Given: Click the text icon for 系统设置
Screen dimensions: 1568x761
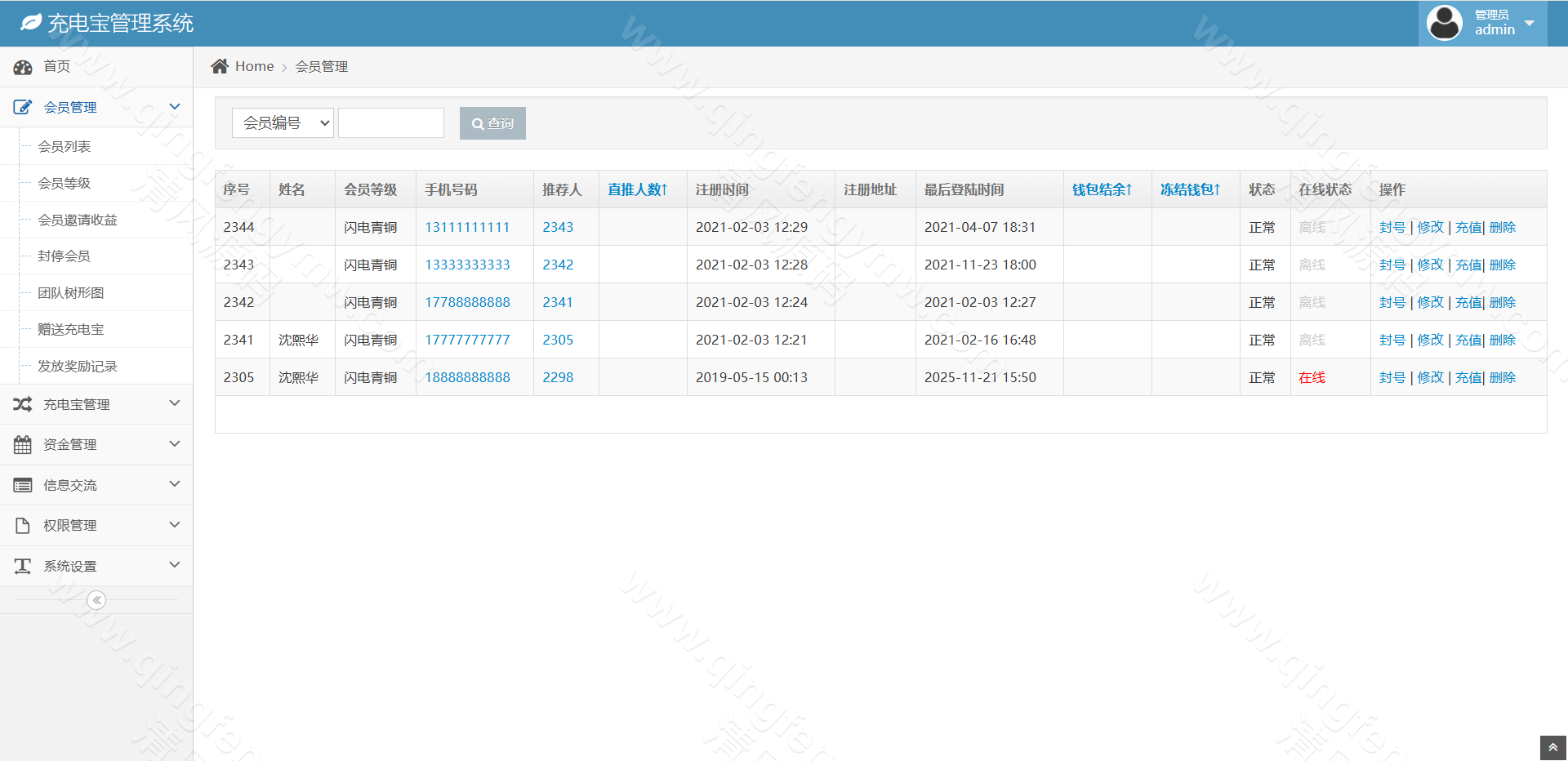Looking at the screenshot, I should 22,566.
